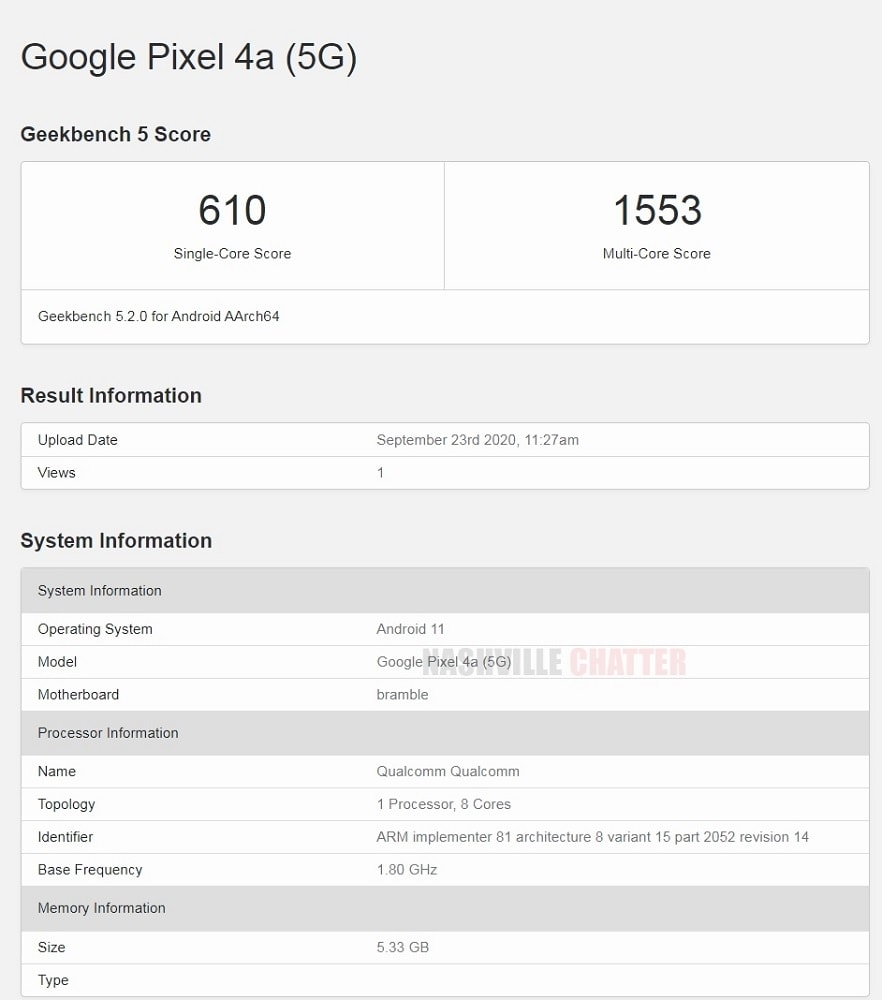
Task: Select the ARM implementer 81 identifier value
Action: pyautogui.click(x=592, y=837)
